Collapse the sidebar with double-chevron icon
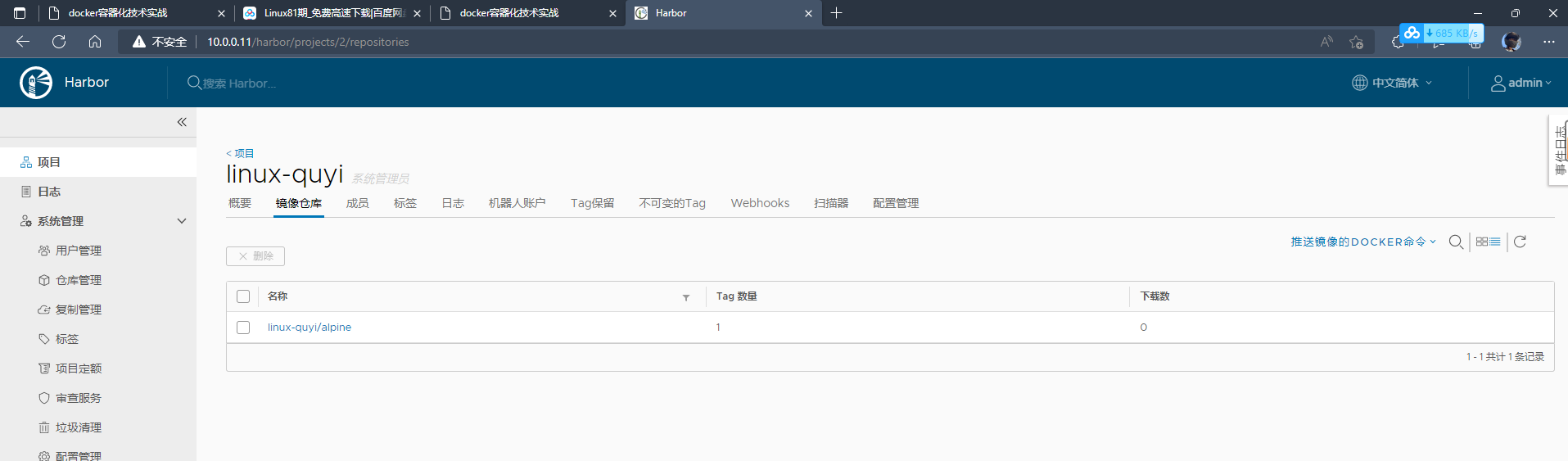Screen dimensions: 1568x461 (x=182, y=122)
